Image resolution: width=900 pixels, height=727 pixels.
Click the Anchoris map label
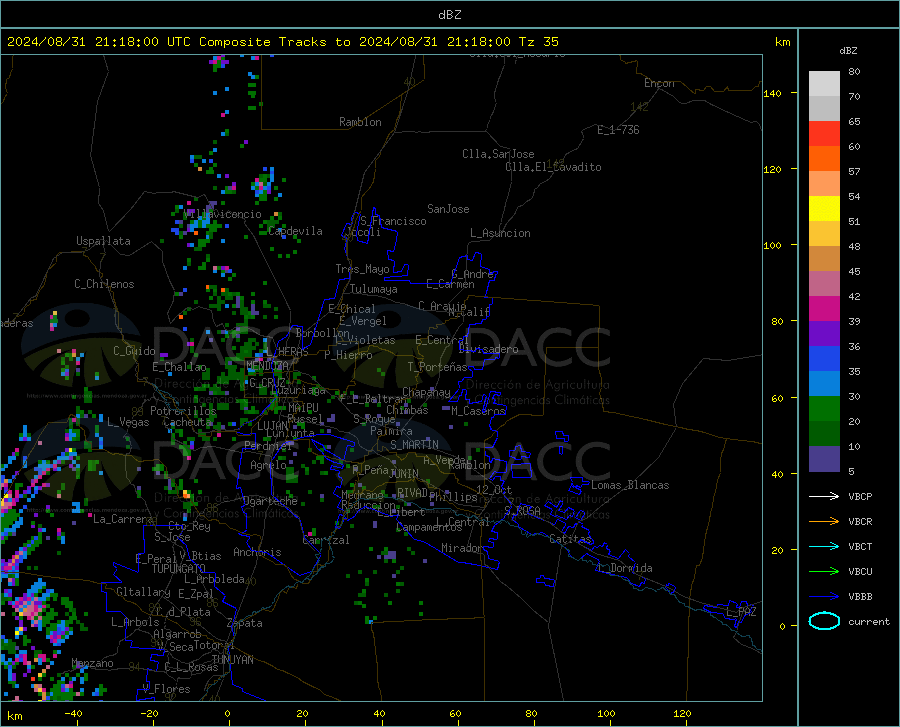(257, 552)
